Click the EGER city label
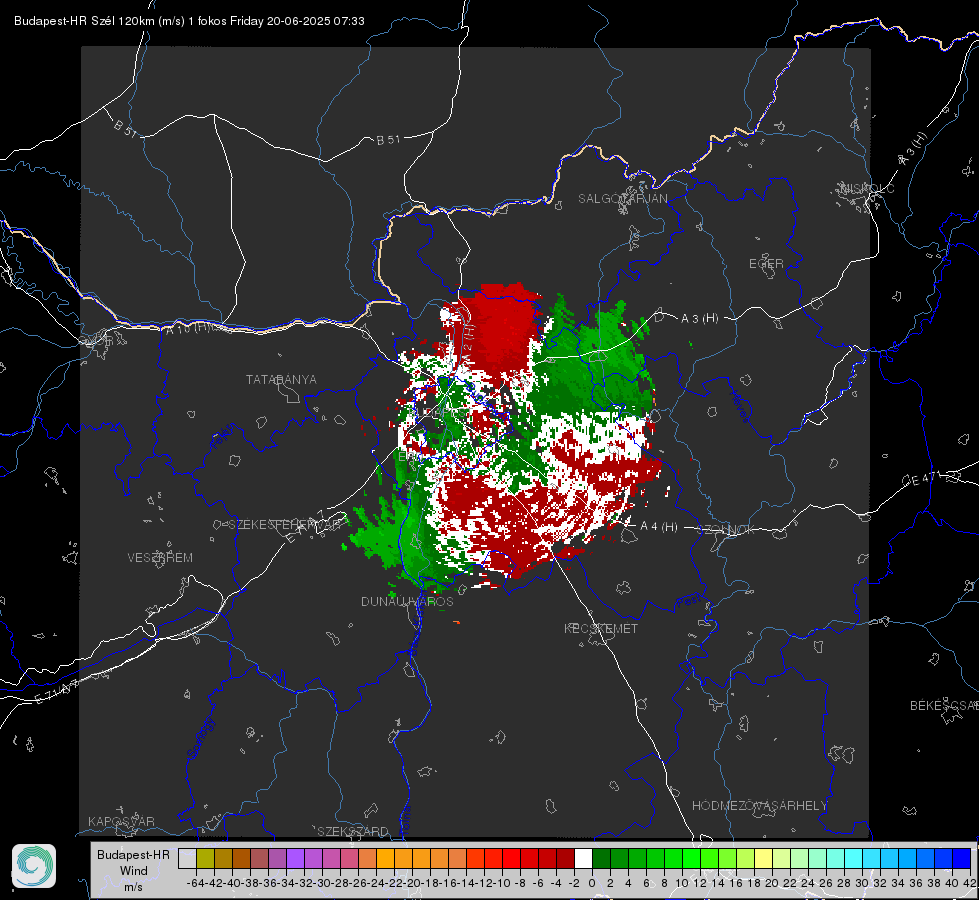This screenshot has width=979, height=900. [766, 264]
